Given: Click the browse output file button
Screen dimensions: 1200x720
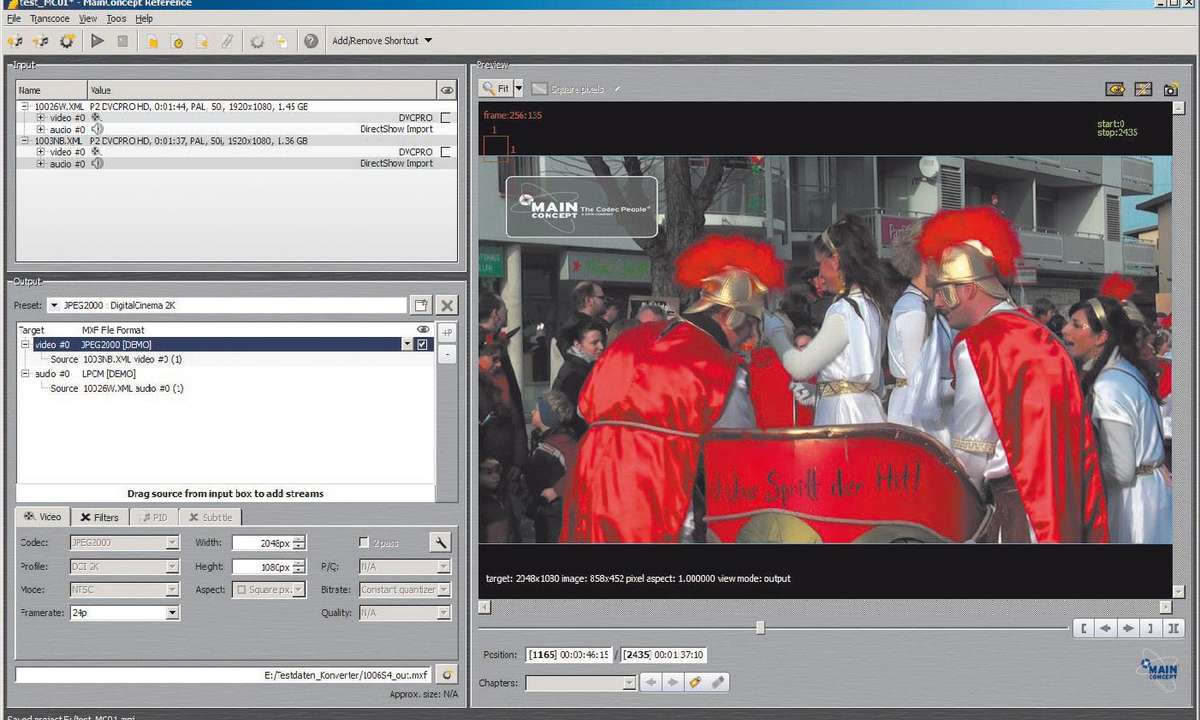Looking at the screenshot, I should [x=448, y=675].
